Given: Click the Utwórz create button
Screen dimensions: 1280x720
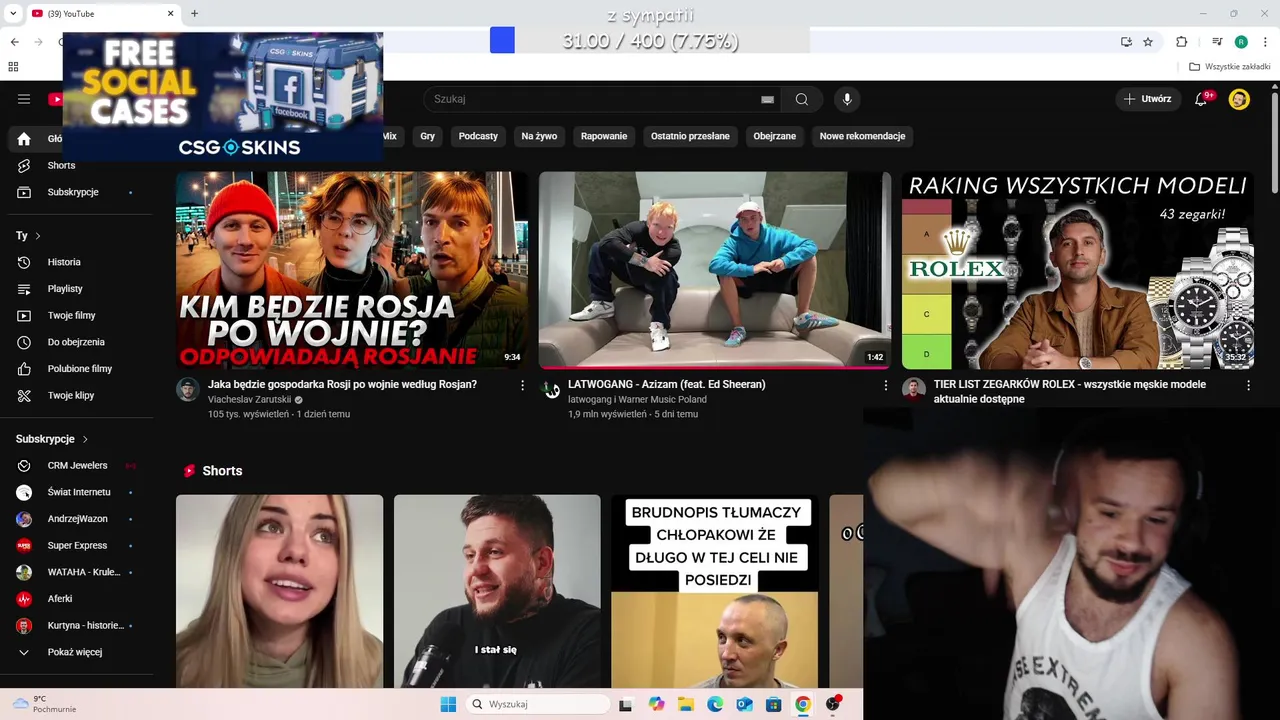Looking at the screenshot, I should point(1147,99).
